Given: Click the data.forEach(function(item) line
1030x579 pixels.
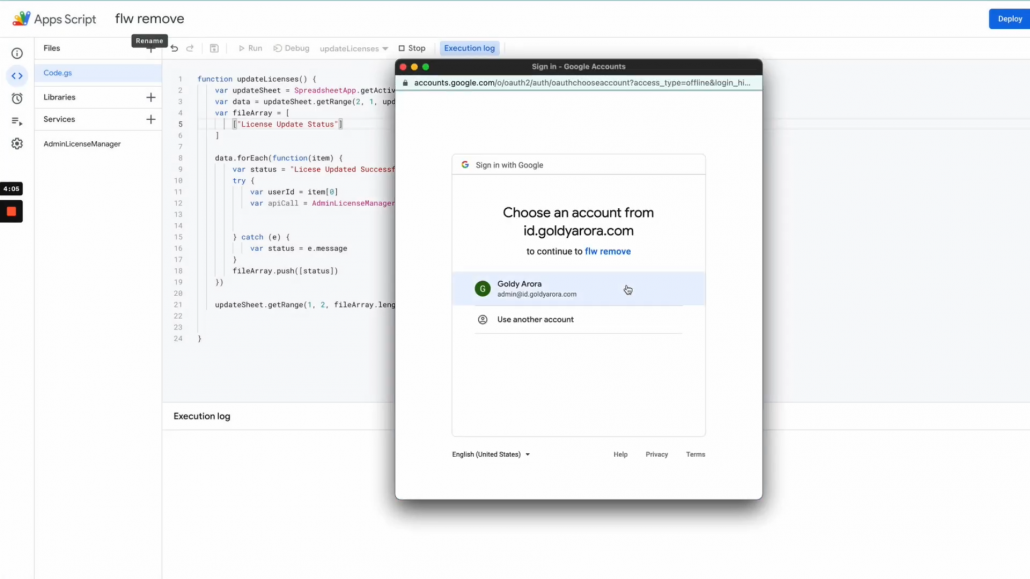Looking at the screenshot, I should point(279,158).
